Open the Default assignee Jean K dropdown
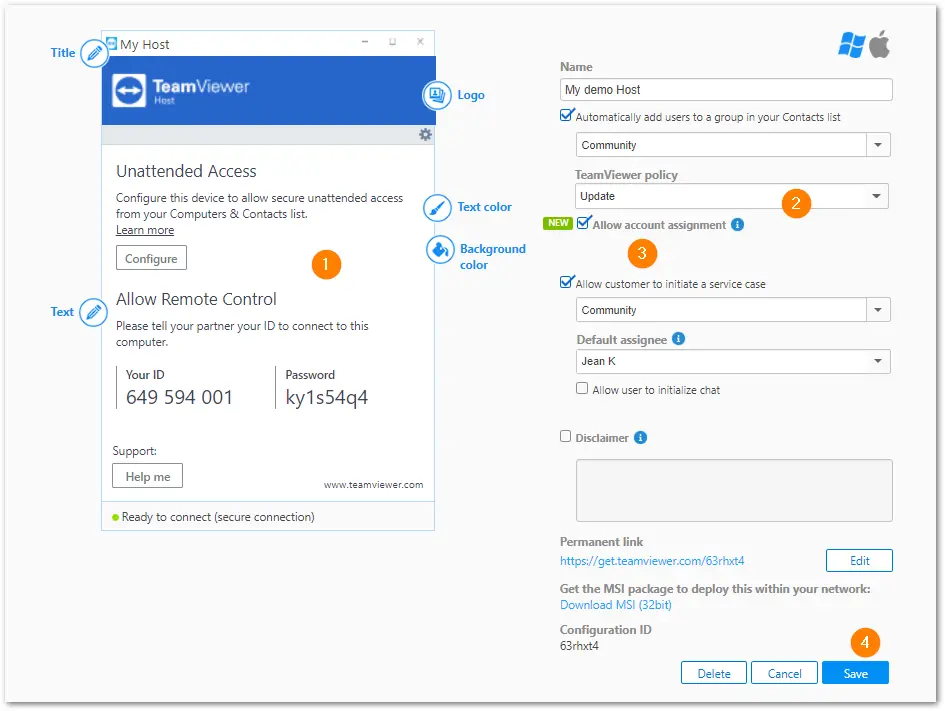The image size is (945, 711). pos(733,361)
